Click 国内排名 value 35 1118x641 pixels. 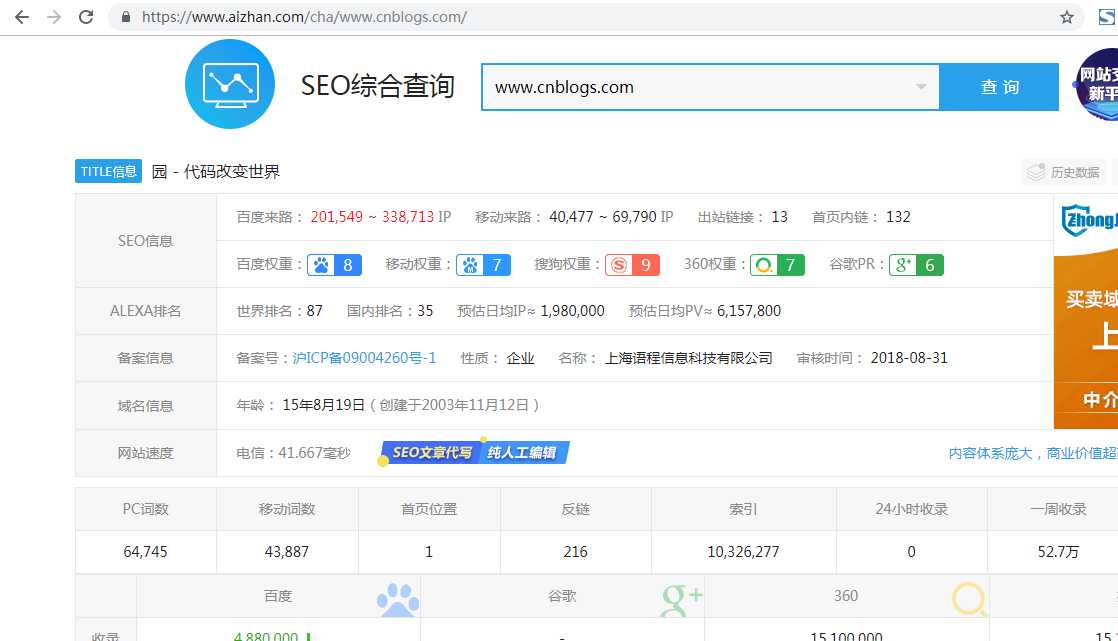[425, 311]
